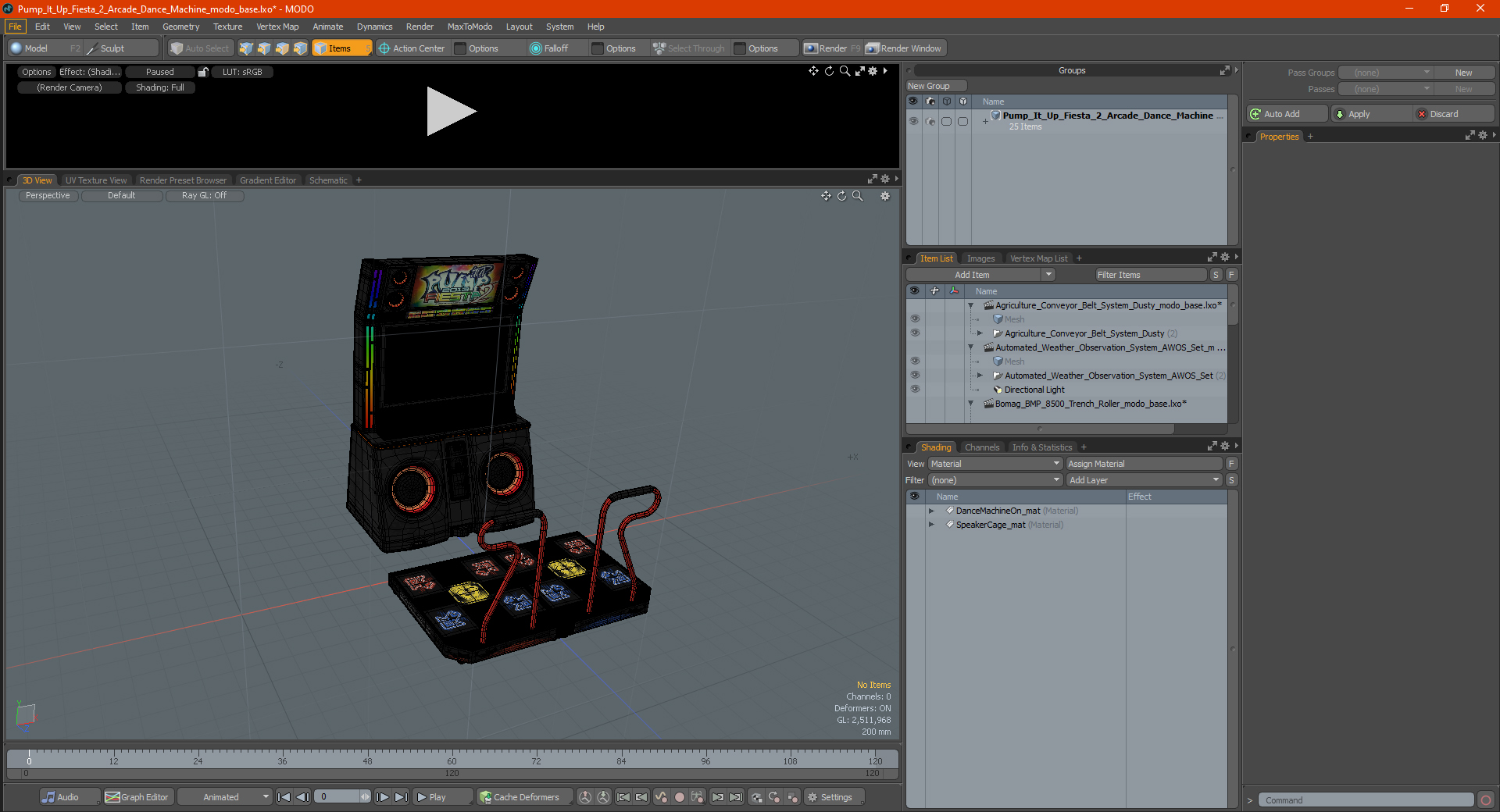Toggle the lock checkbox of Pump_It_Up group
Viewport: 1500px width, 812px height.
962,121
